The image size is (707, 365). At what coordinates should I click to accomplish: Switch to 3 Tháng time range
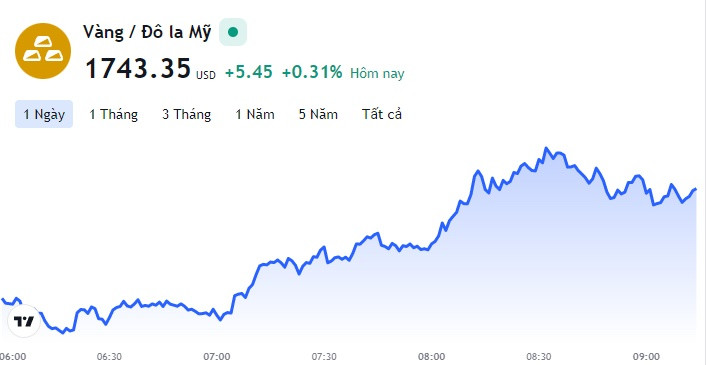pos(187,114)
